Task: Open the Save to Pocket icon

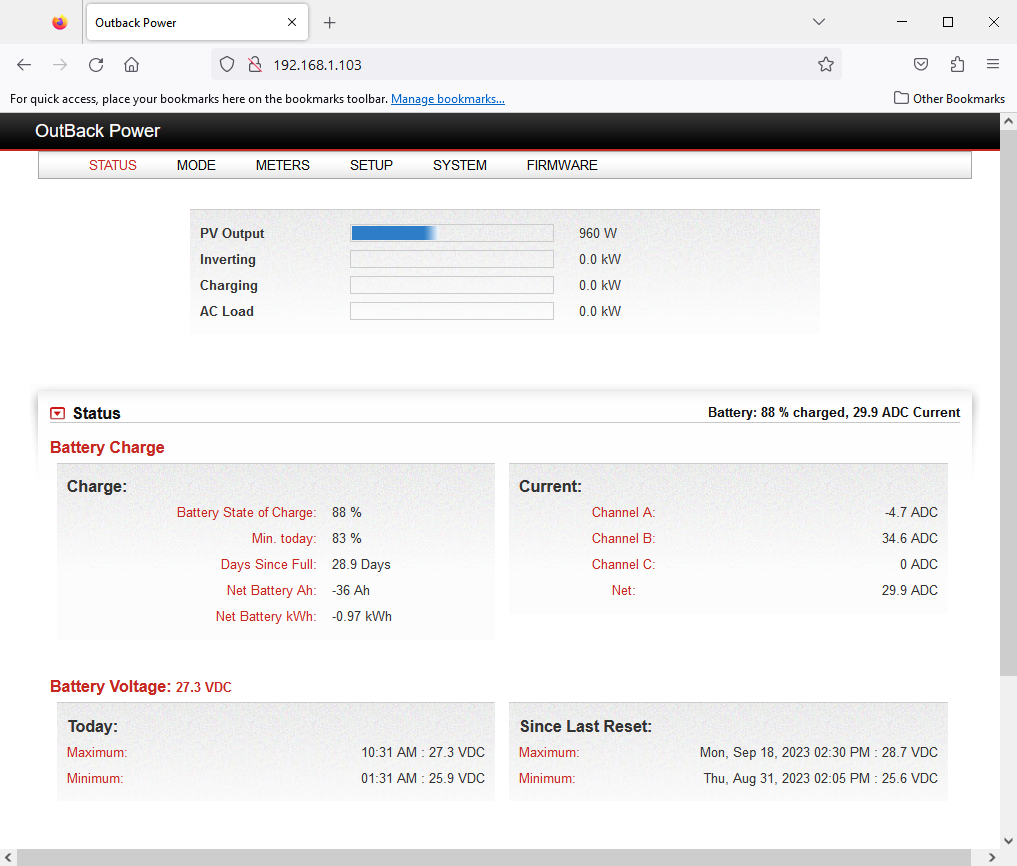Action: point(921,65)
